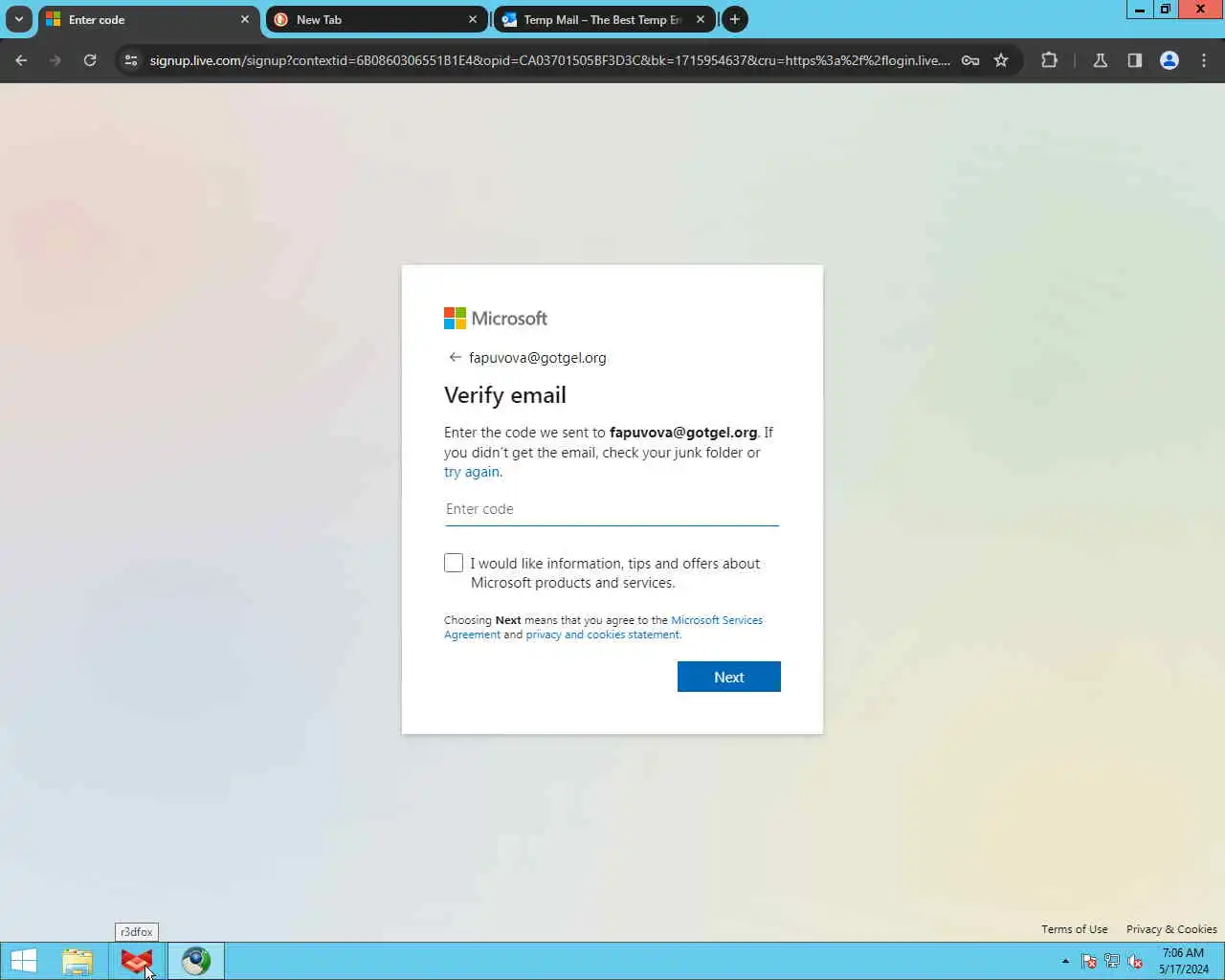
Task: Open Chrome Labs flask icon
Action: click(x=1101, y=60)
